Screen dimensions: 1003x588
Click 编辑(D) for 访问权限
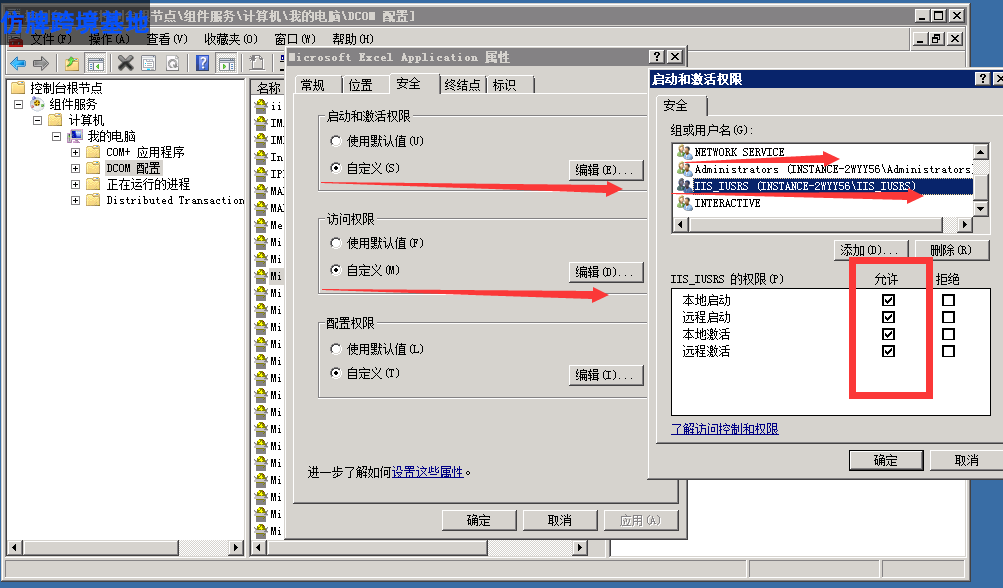606,272
